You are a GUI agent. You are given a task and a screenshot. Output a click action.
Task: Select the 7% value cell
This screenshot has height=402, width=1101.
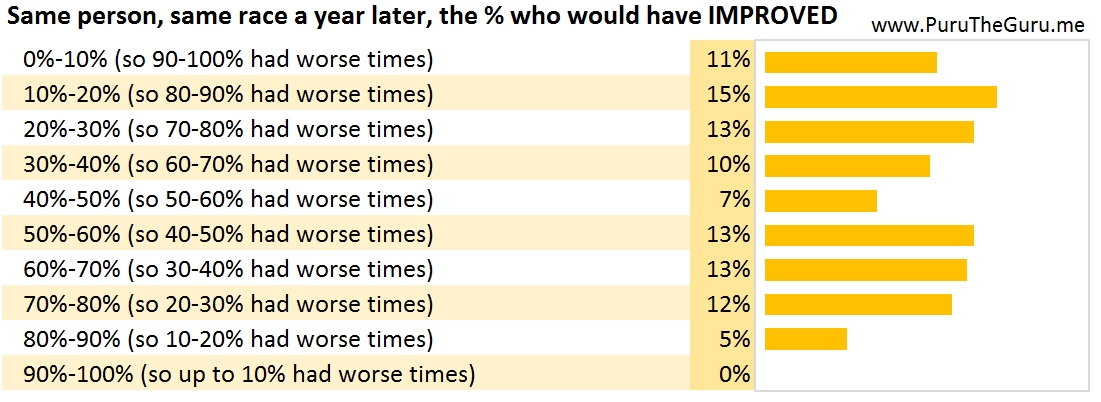click(x=733, y=200)
